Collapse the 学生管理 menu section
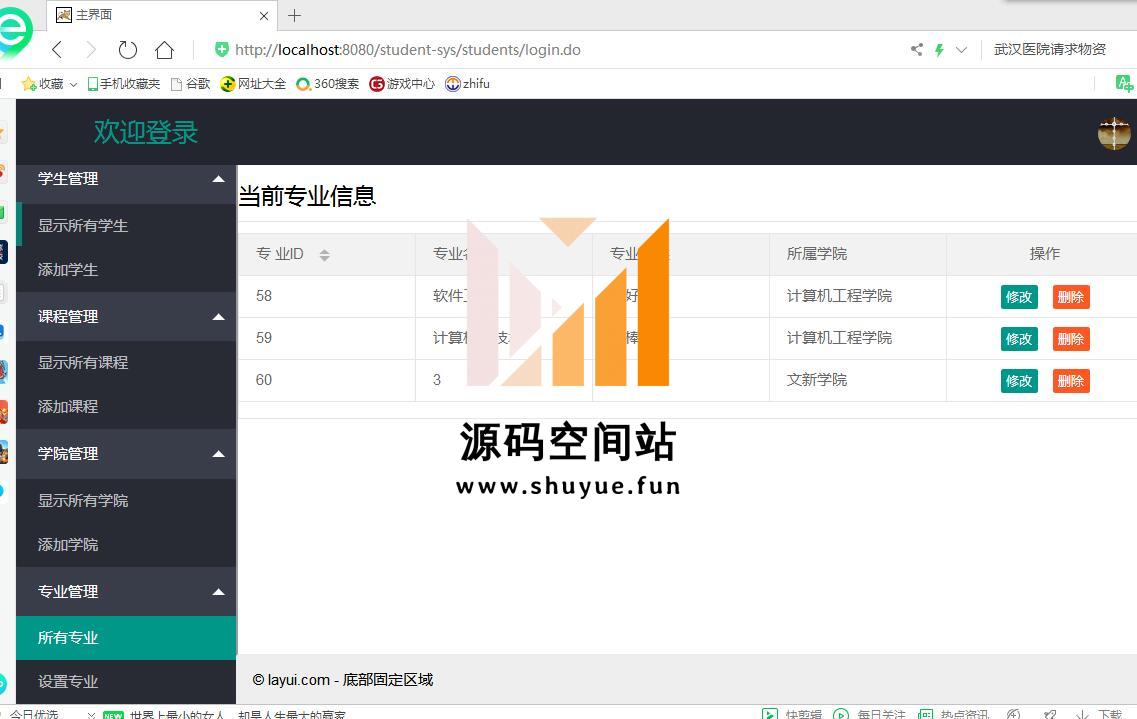The image size is (1137, 719). point(126,178)
